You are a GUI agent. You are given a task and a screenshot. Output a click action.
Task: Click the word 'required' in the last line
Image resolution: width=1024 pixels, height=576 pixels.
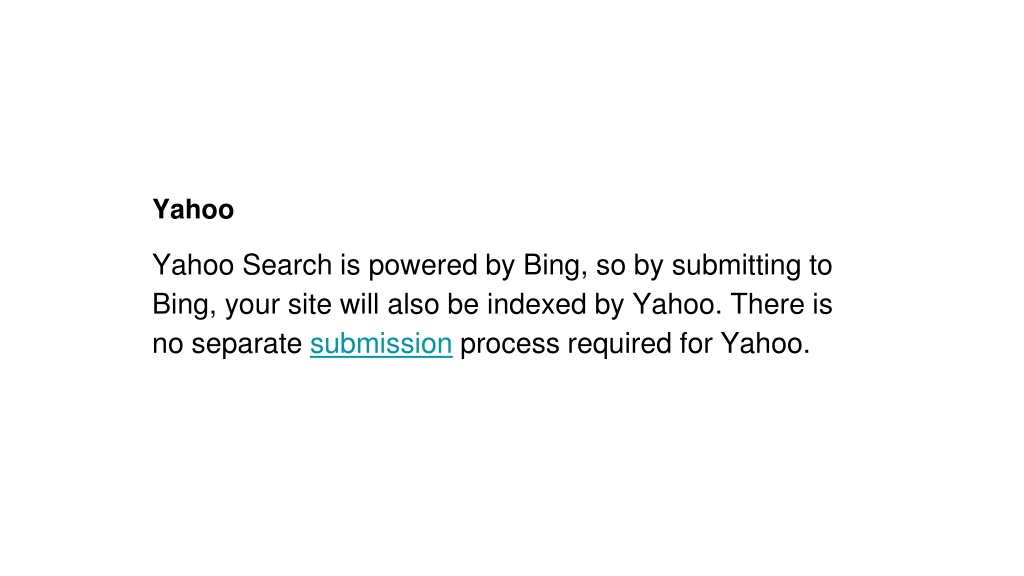tap(619, 345)
